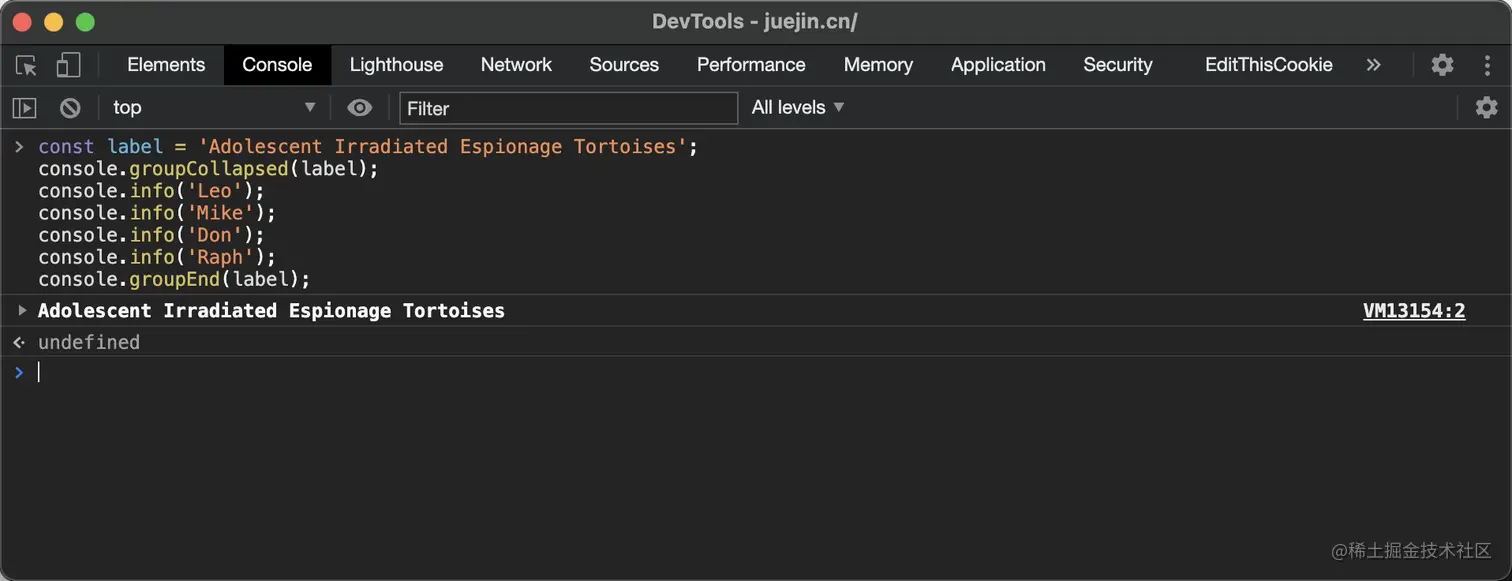Open the Security tab
This screenshot has height=581, width=1512.
click(x=1118, y=65)
